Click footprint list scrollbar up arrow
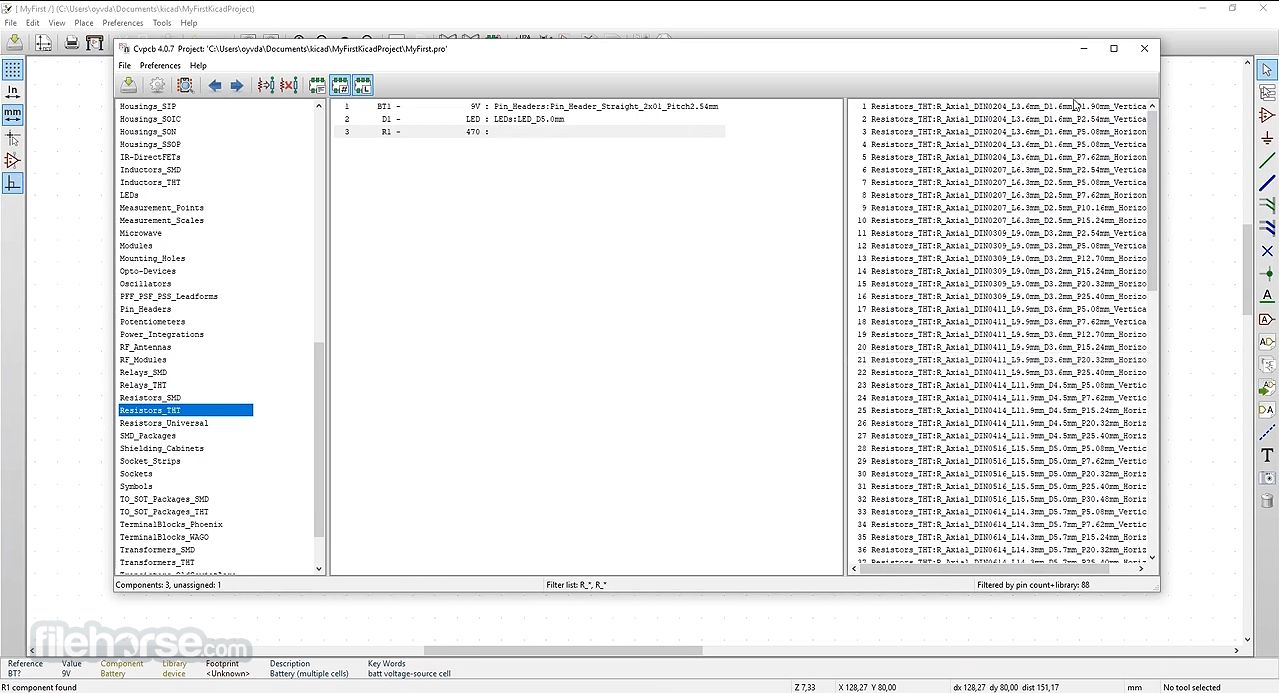The height and width of the screenshot is (693, 1279). tap(1152, 106)
